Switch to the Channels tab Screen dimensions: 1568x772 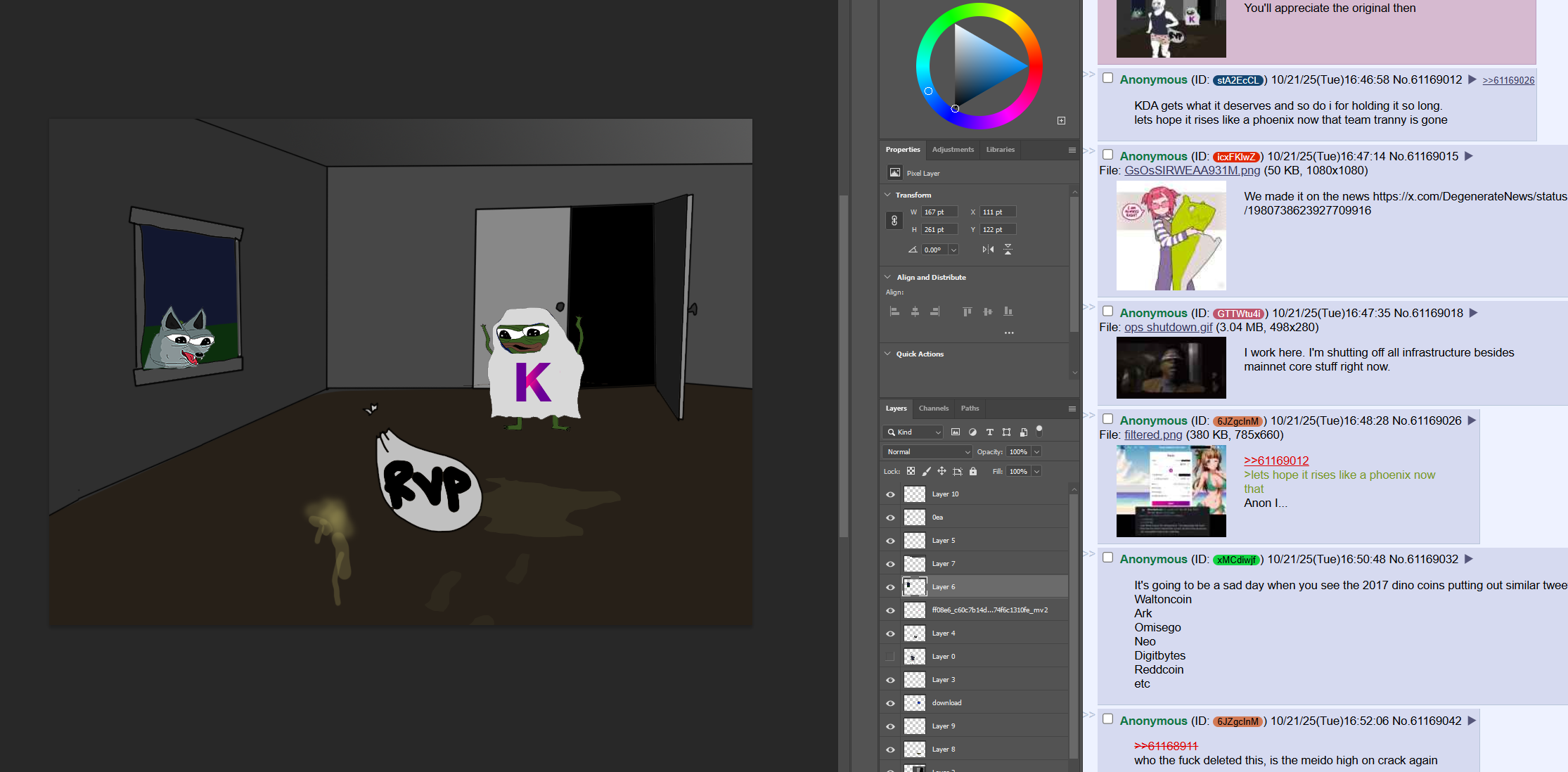(x=933, y=408)
